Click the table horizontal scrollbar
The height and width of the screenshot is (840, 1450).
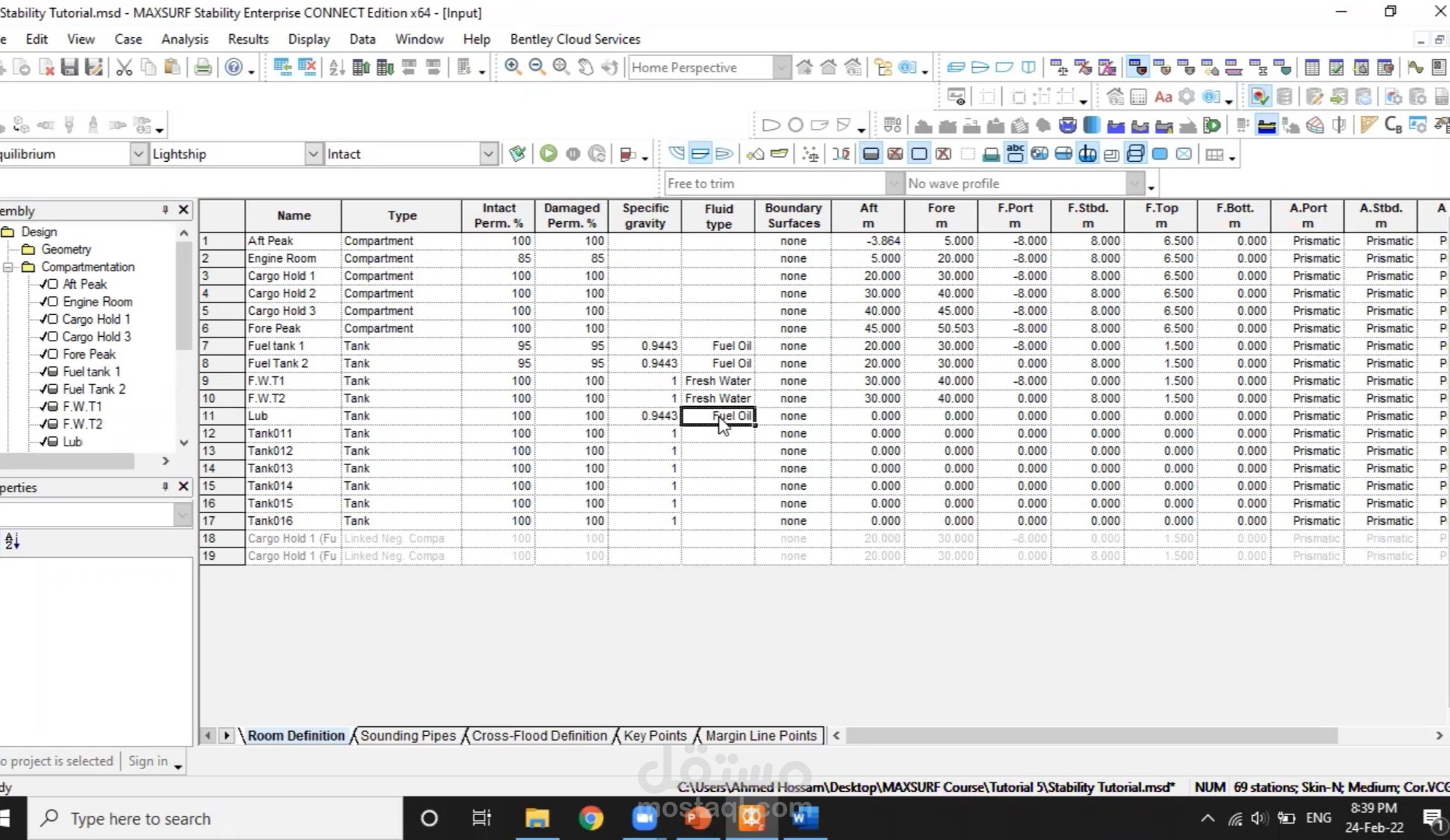click(x=1091, y=736)
